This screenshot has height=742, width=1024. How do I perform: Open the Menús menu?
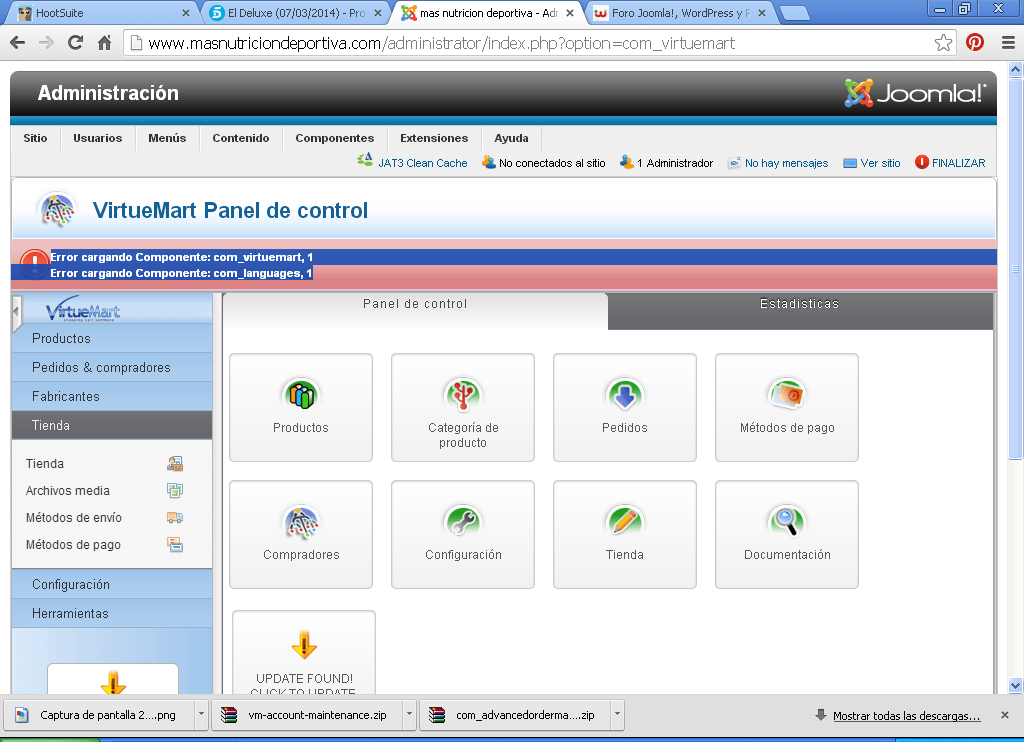[167, 138]
